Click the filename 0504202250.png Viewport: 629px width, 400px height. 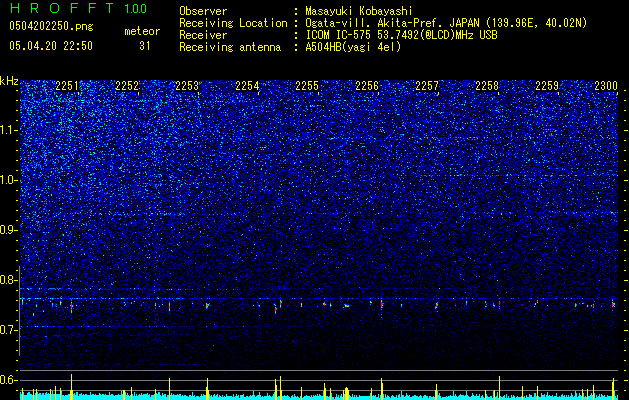pyautogui.click(x=51, y=27)
